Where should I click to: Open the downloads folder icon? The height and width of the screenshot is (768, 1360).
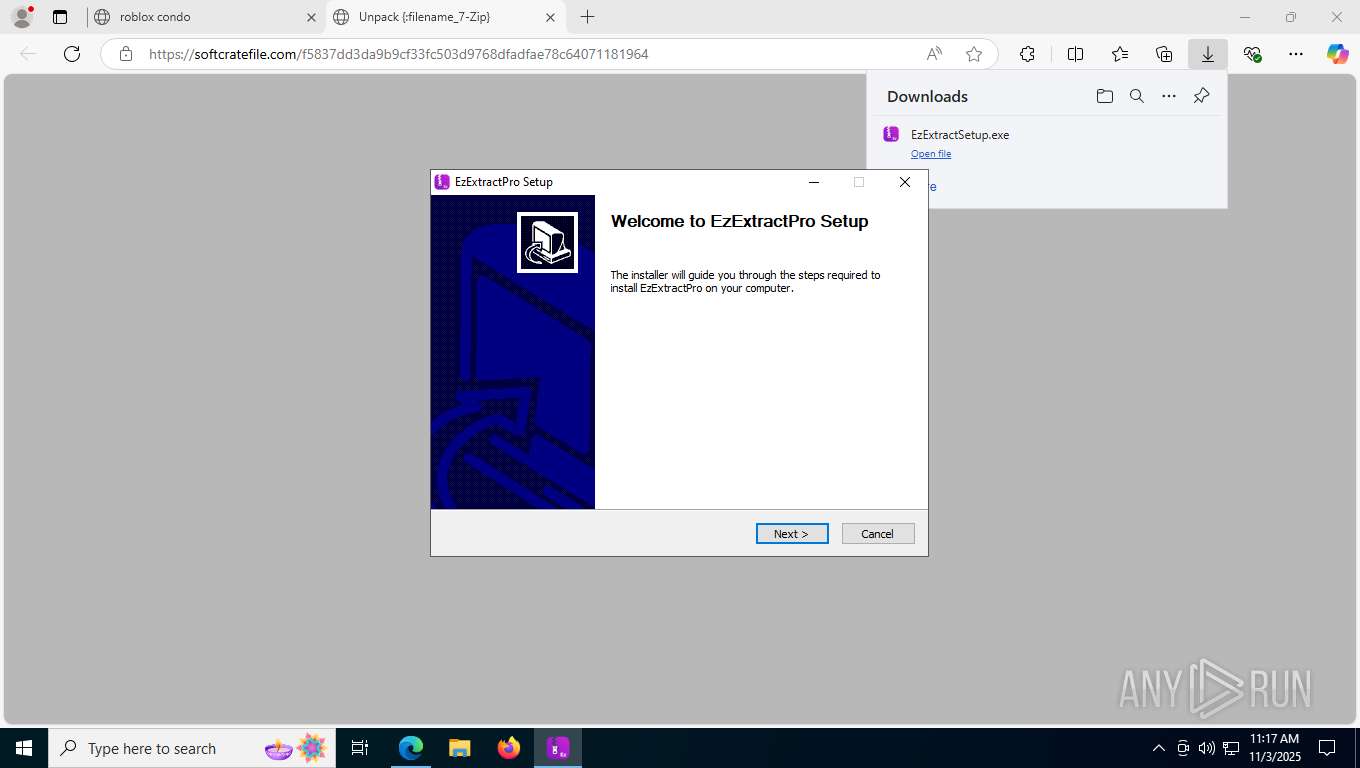tap(1104, 96)
